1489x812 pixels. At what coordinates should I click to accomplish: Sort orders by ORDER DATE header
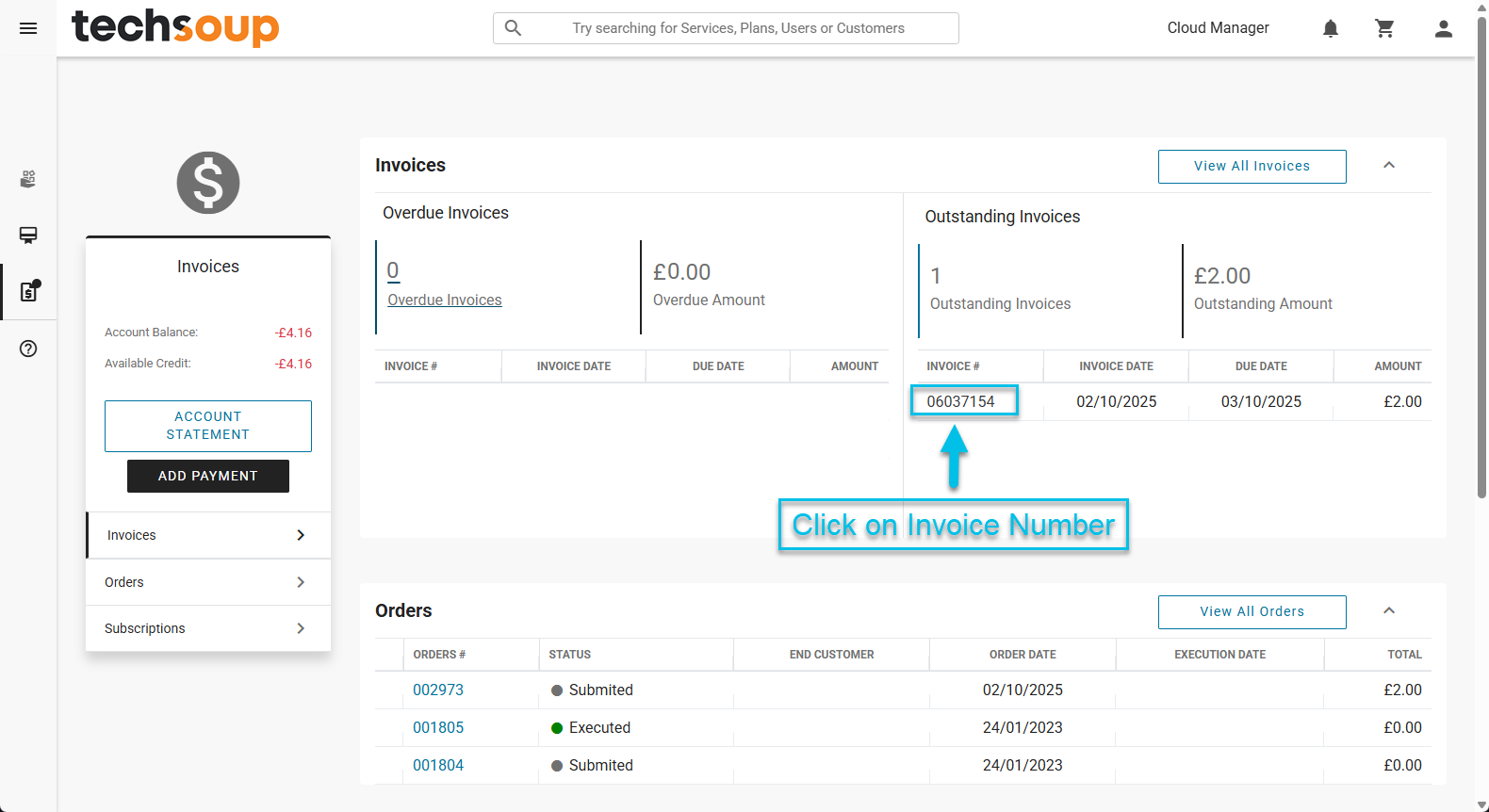tap(1023, 655)
